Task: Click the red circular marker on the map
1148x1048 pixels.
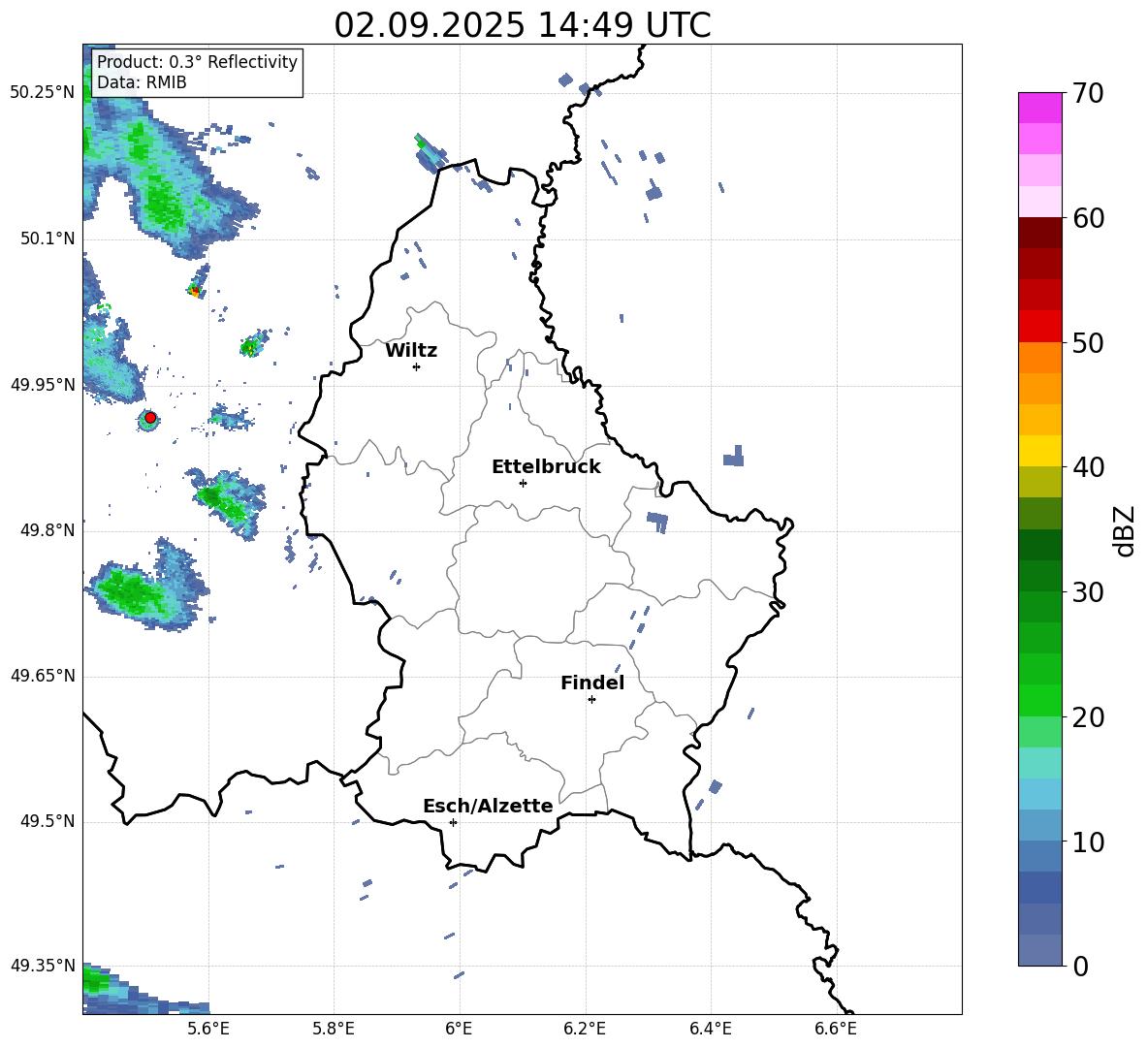Action: [x=150, y=418]
